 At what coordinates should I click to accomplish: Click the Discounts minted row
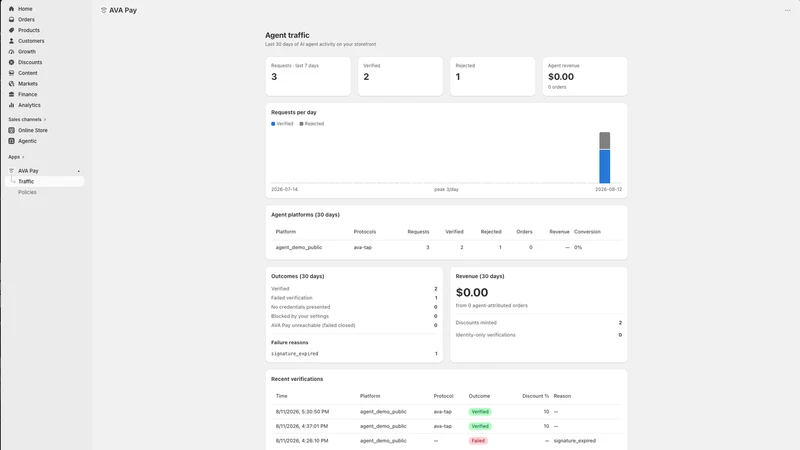click(x=539, y=323)
